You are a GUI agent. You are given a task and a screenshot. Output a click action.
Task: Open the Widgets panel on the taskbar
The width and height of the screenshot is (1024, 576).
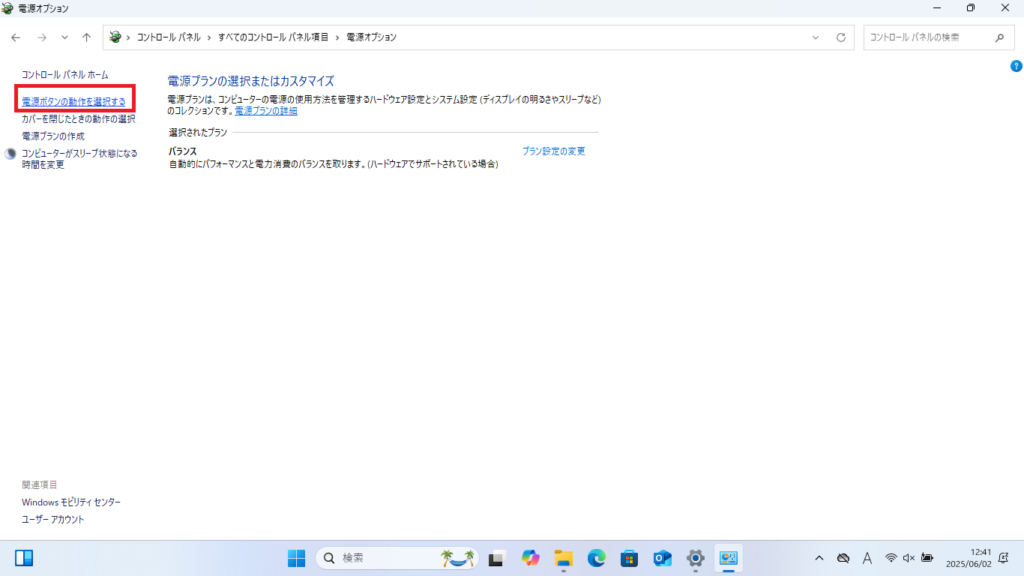point(24,558)
